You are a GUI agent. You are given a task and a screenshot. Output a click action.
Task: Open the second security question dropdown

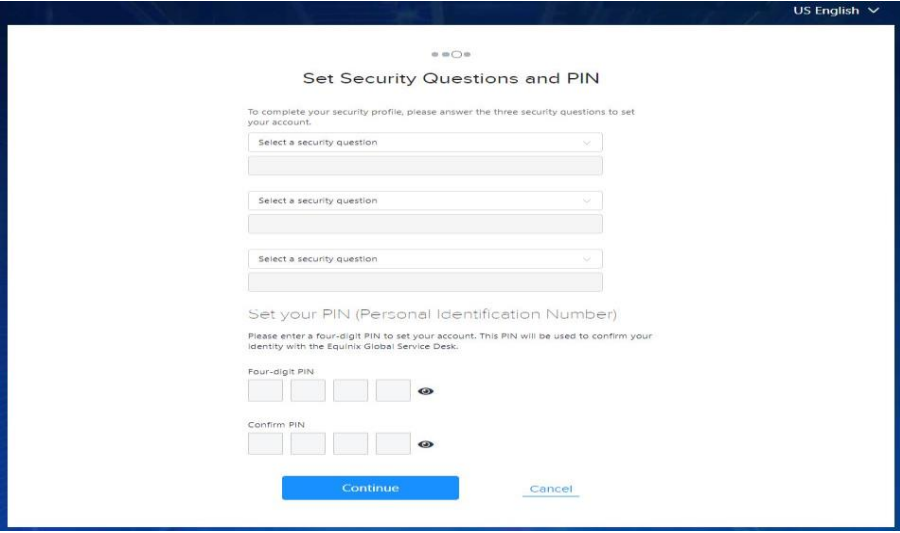click(x=425, y=201)
